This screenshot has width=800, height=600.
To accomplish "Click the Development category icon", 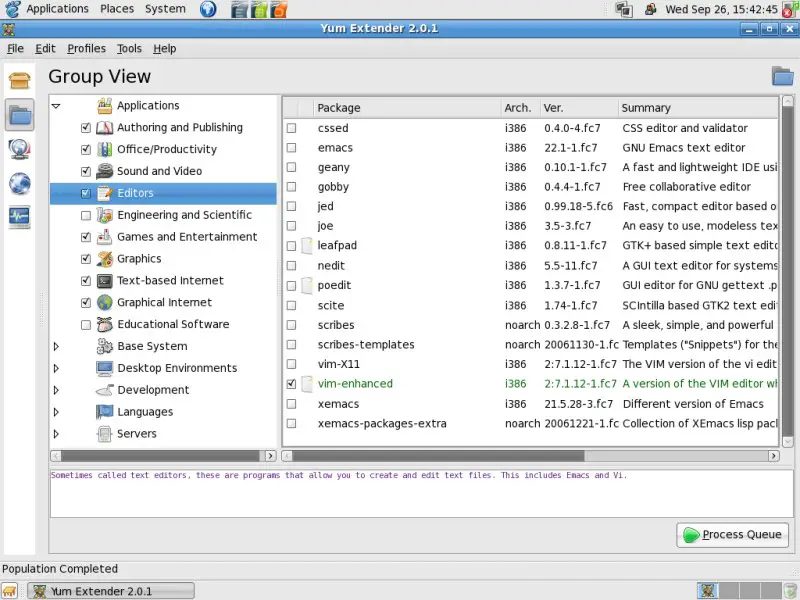I will (x=105, y=390).
